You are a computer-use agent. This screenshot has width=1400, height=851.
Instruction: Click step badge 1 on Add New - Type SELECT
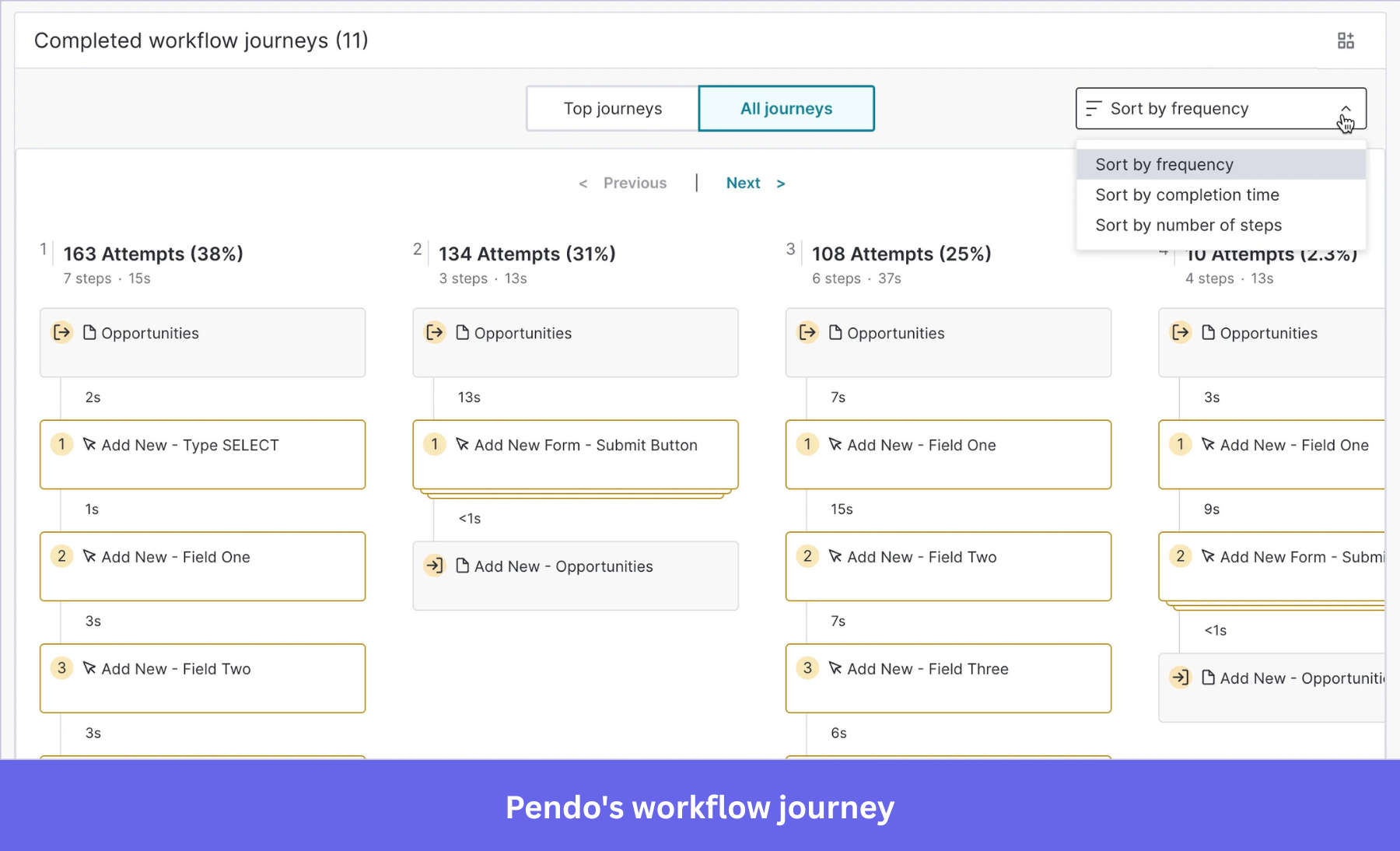[61, 444]
